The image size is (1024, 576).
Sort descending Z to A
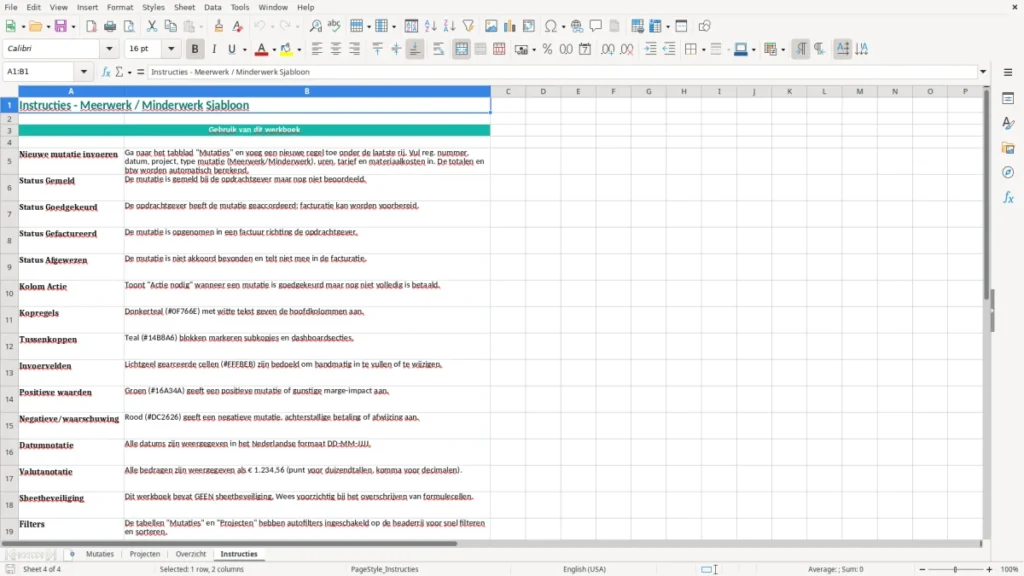pos(449,26)
